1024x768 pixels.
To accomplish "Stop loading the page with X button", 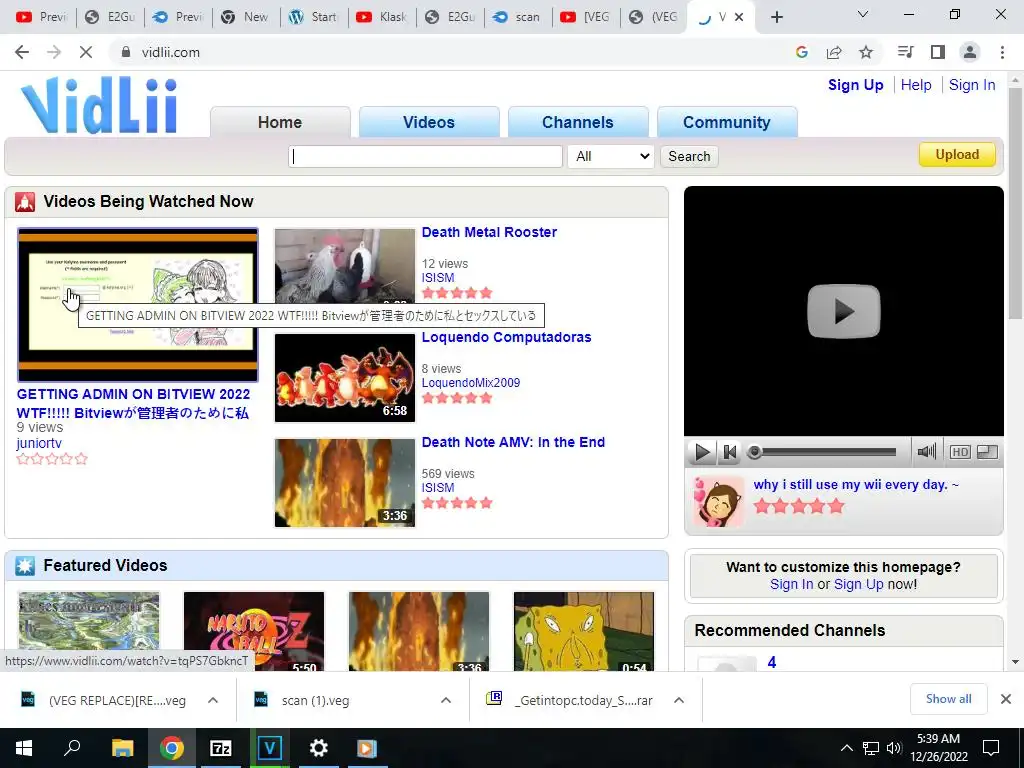I will pyautogui.click(x=86, y=52).
